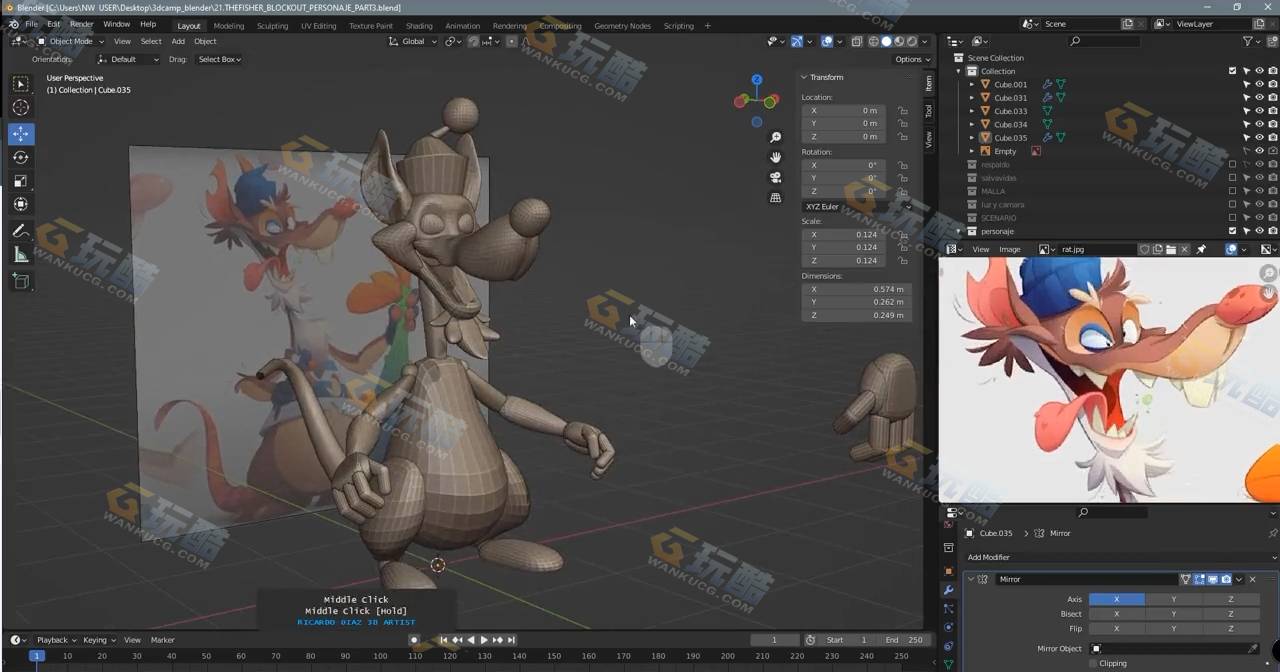Image resolution: width=1280 pixels, height=672 pixels.
Task: Open the Object Mode dropdown
Action: click(70, 41)
